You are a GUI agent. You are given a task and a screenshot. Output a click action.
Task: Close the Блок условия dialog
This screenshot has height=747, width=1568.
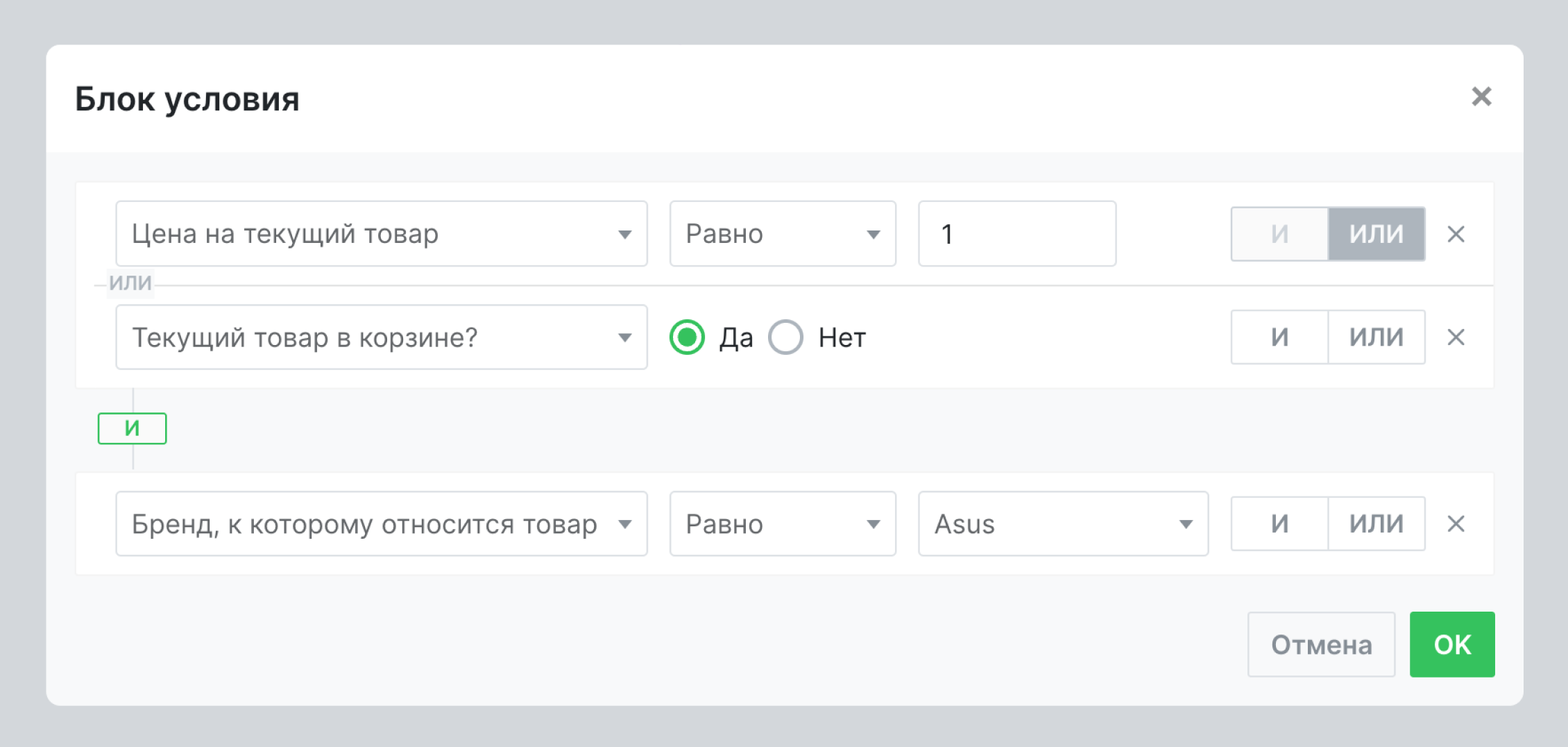(1481, 96)
